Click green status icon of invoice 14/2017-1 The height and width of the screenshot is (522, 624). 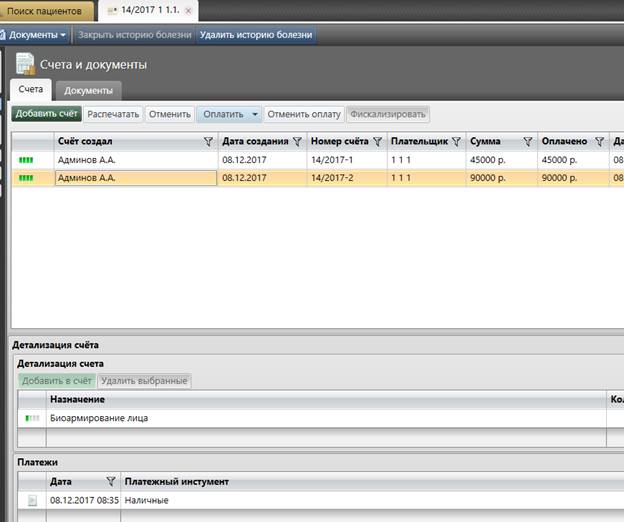coord(26,160)
